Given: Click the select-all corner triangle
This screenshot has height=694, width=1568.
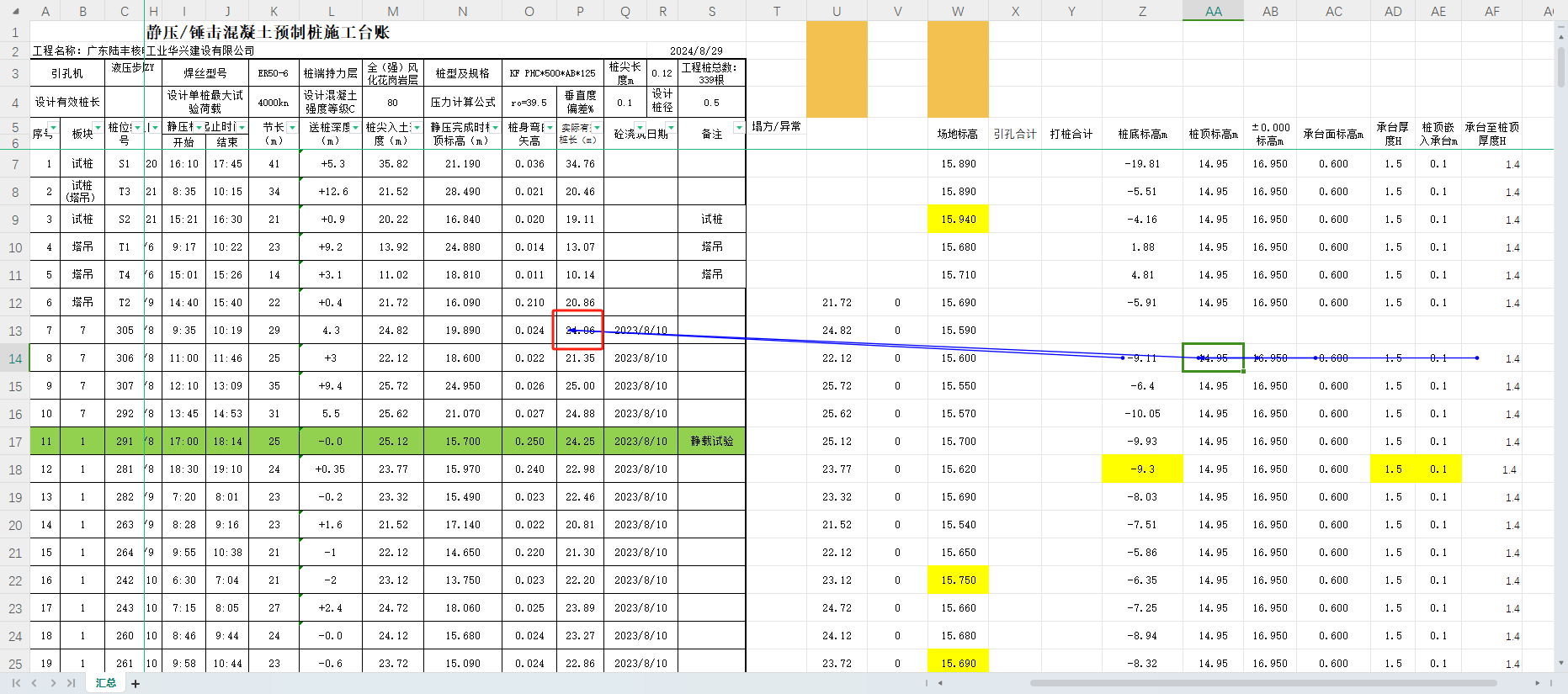Looking at the screenshot, I should tap(15, 12).
